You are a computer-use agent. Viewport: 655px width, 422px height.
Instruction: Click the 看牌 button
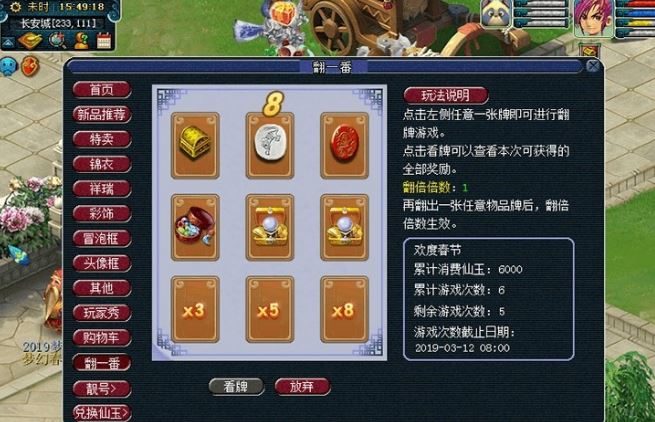tap(236, 386)
